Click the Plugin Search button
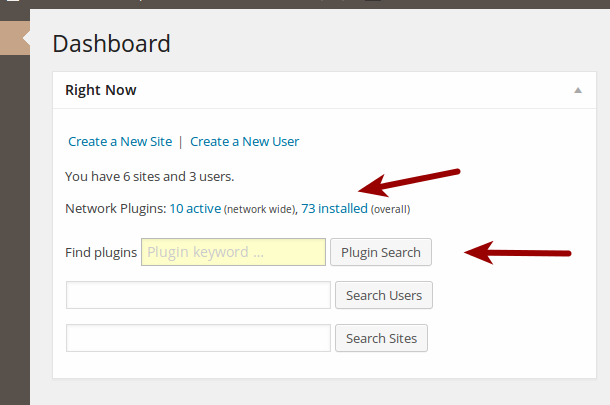 381,252
